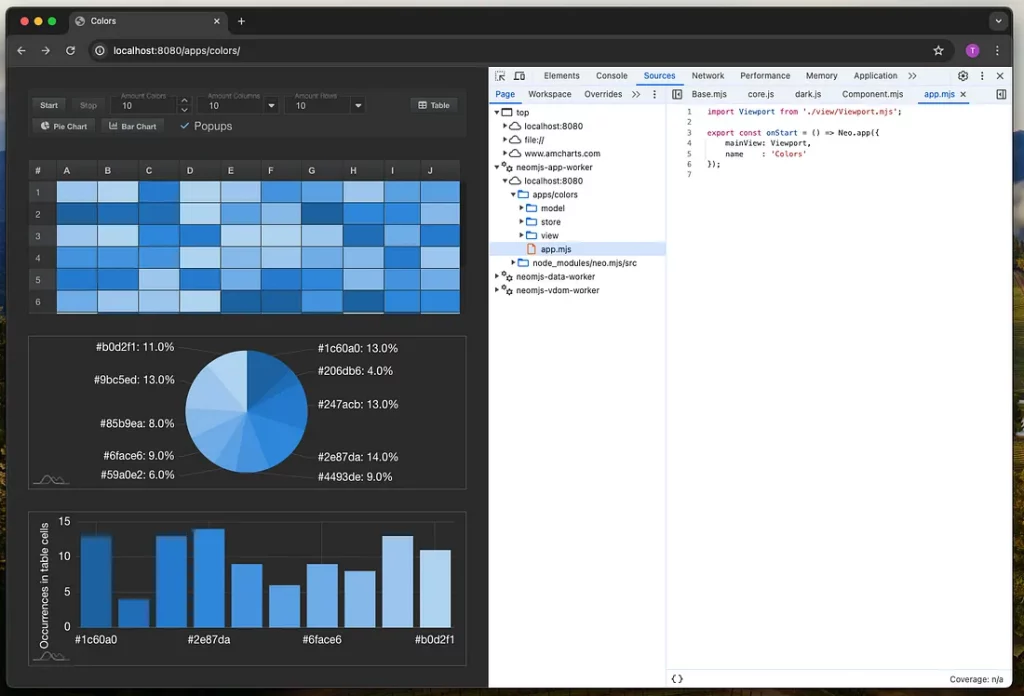This screenshot has width=1024, height=696.
Task: Open the Amount Rows dropdown
Action: click(x=358, y=105)
